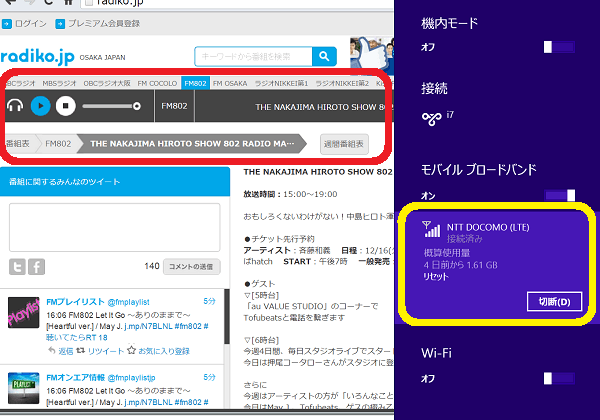Viewport: 600px width, 420px height.
Task: Click the コメントの送信 button
Action: click(x=191, y=267)
